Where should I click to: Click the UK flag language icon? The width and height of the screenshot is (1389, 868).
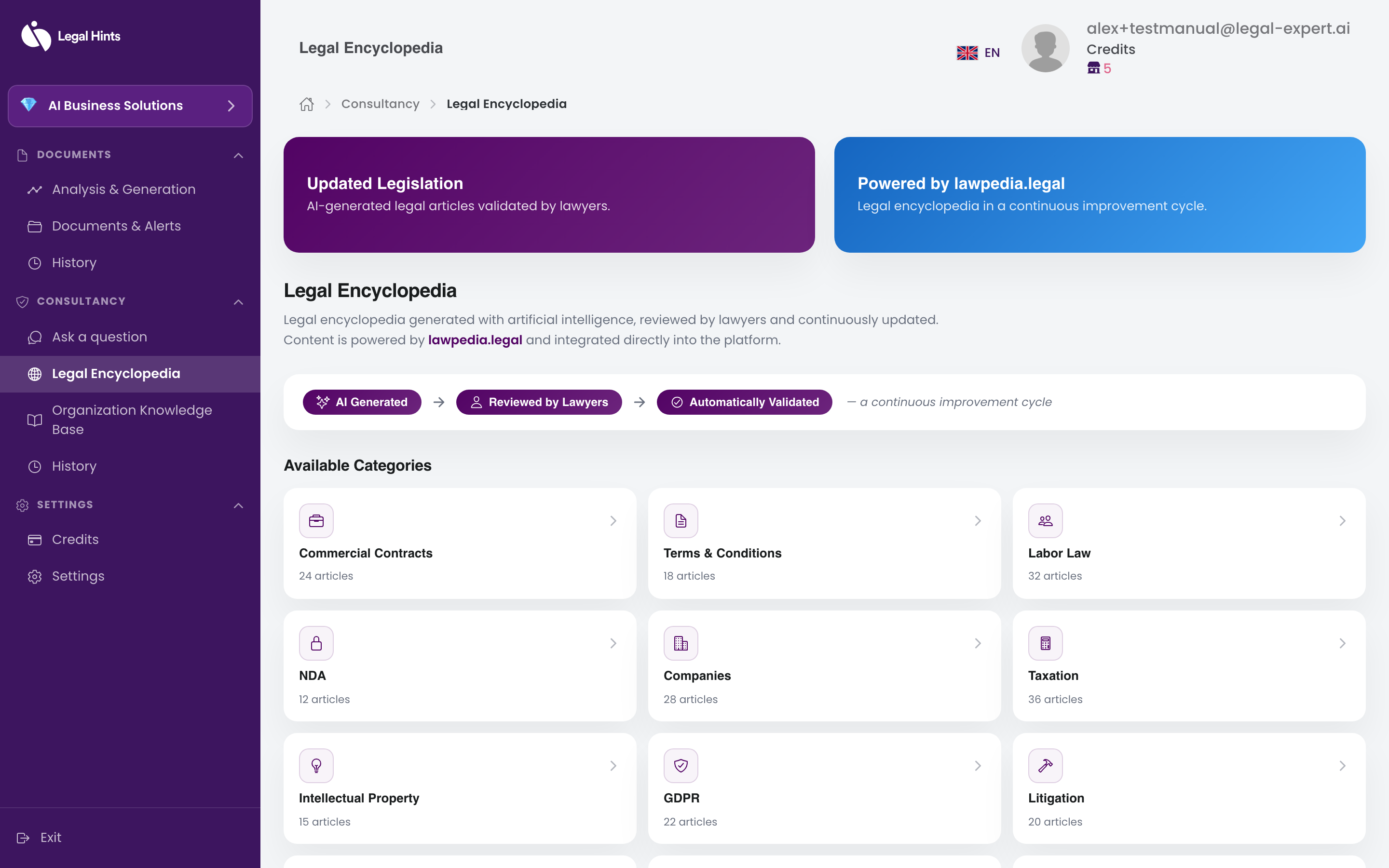point(967,53)
